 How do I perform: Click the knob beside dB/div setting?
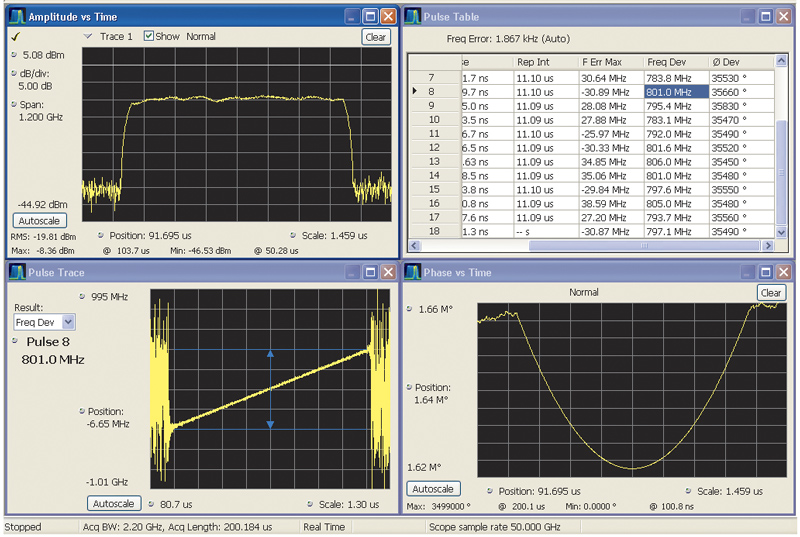point(12,72)
